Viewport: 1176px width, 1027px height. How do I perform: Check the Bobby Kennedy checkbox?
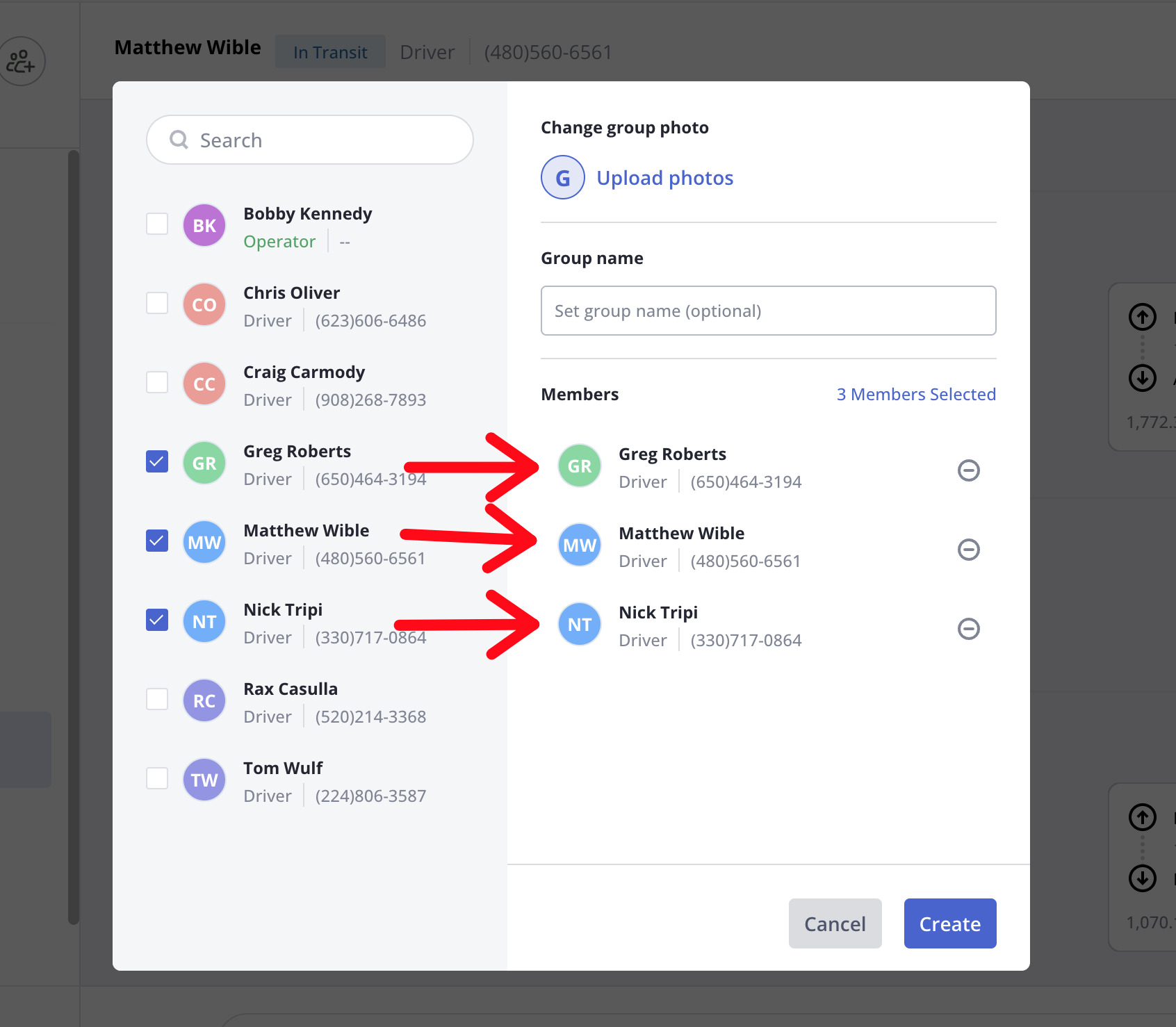157,224
